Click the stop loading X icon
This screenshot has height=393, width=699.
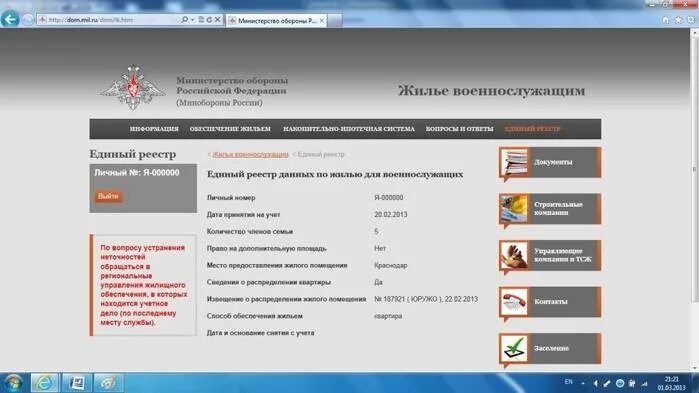pos(218,20)
